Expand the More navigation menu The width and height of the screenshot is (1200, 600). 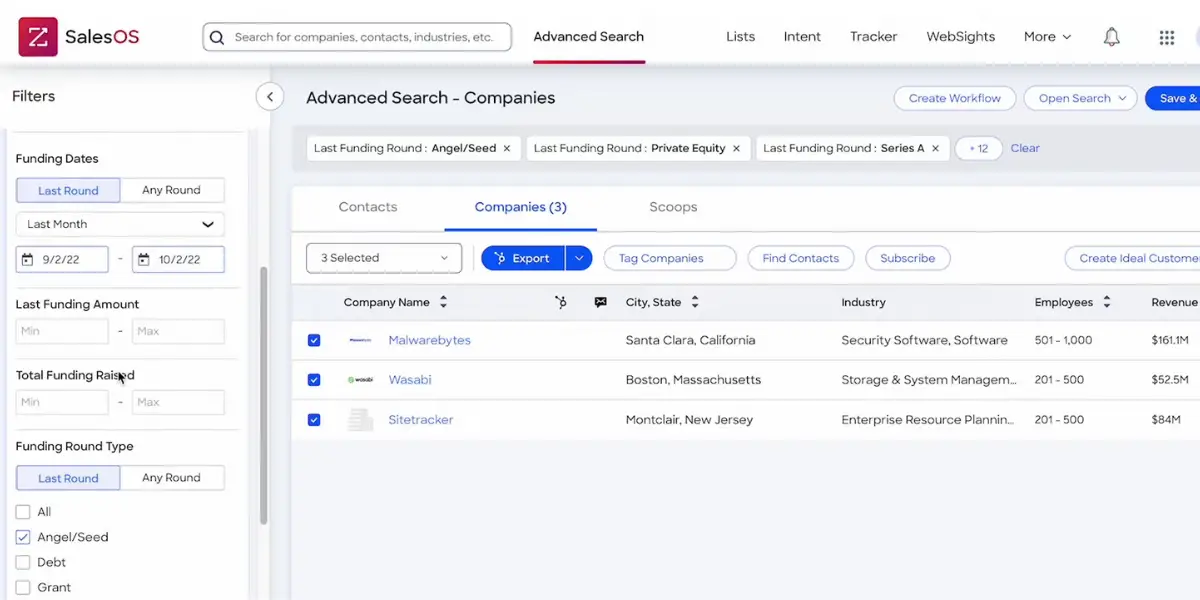(x=1047, y=37)
